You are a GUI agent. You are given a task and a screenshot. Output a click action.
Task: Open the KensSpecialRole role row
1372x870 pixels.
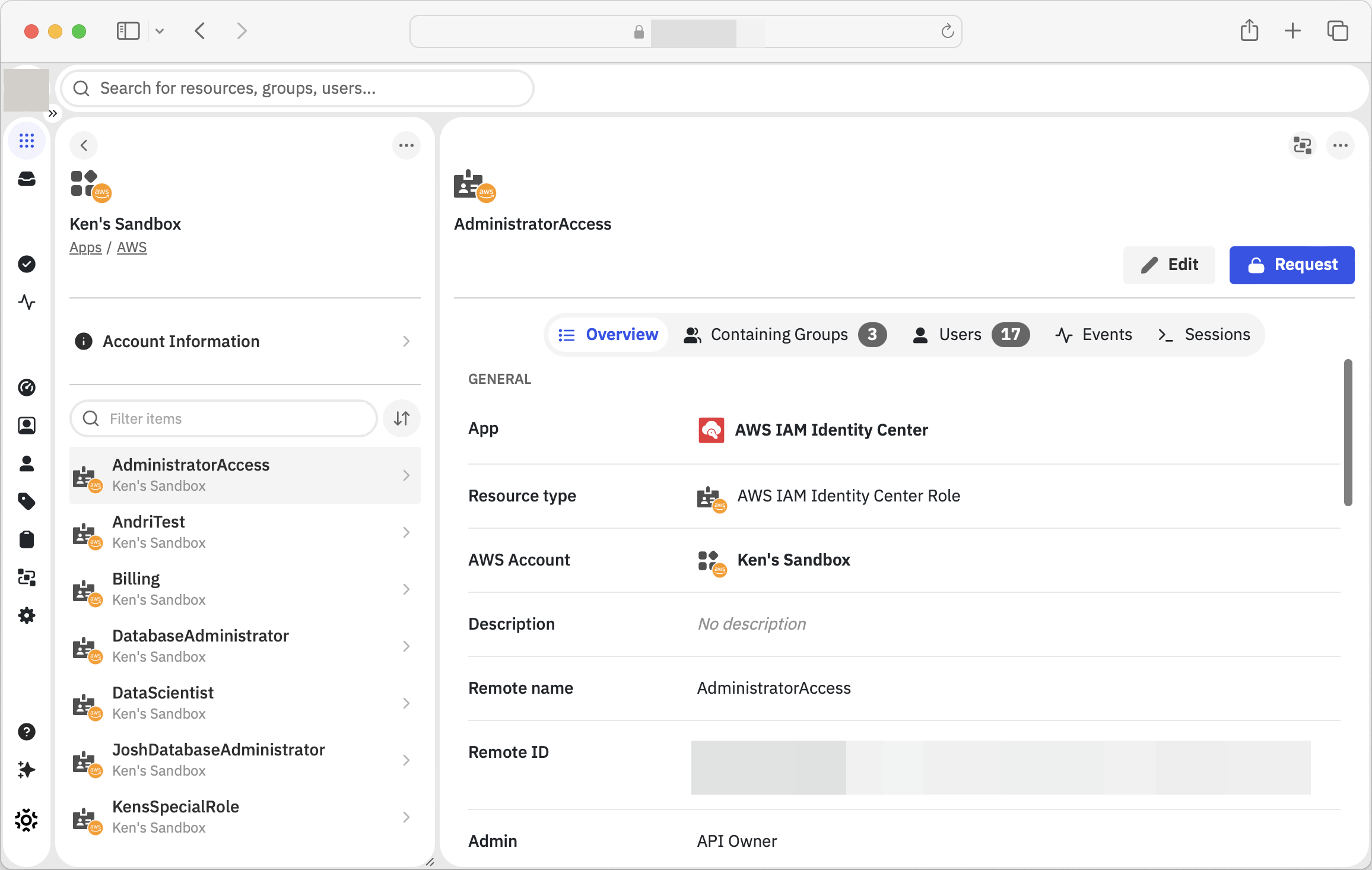pos(245,817)
